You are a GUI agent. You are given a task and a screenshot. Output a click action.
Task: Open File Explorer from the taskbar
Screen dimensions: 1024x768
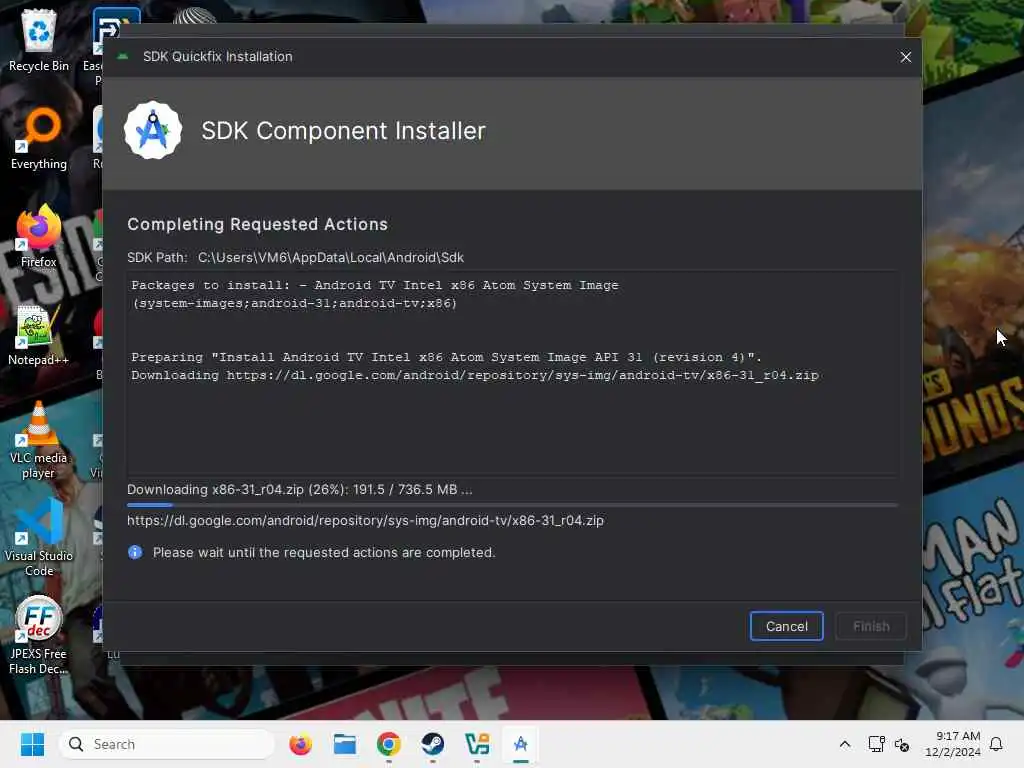click(344, 744)
